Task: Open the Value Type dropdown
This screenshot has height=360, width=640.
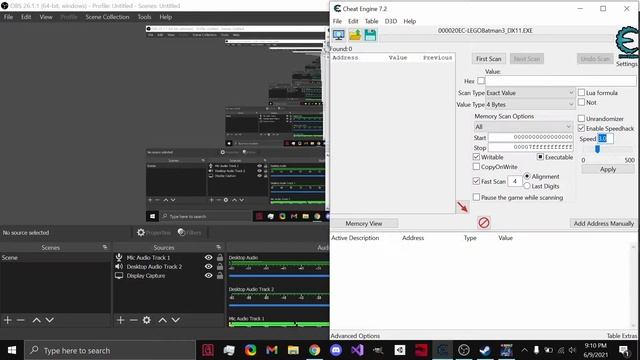Action: [x=530, y=104]
